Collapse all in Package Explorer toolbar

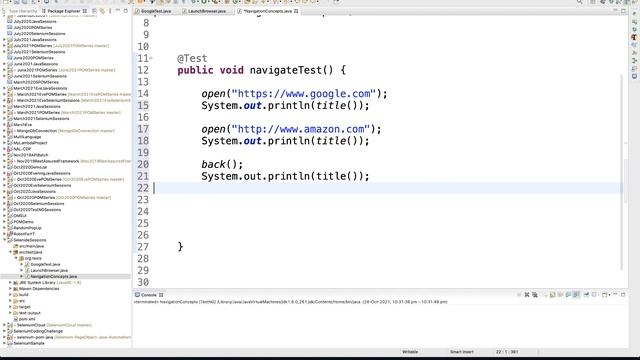pyautogui.click(x=94, y=11)
